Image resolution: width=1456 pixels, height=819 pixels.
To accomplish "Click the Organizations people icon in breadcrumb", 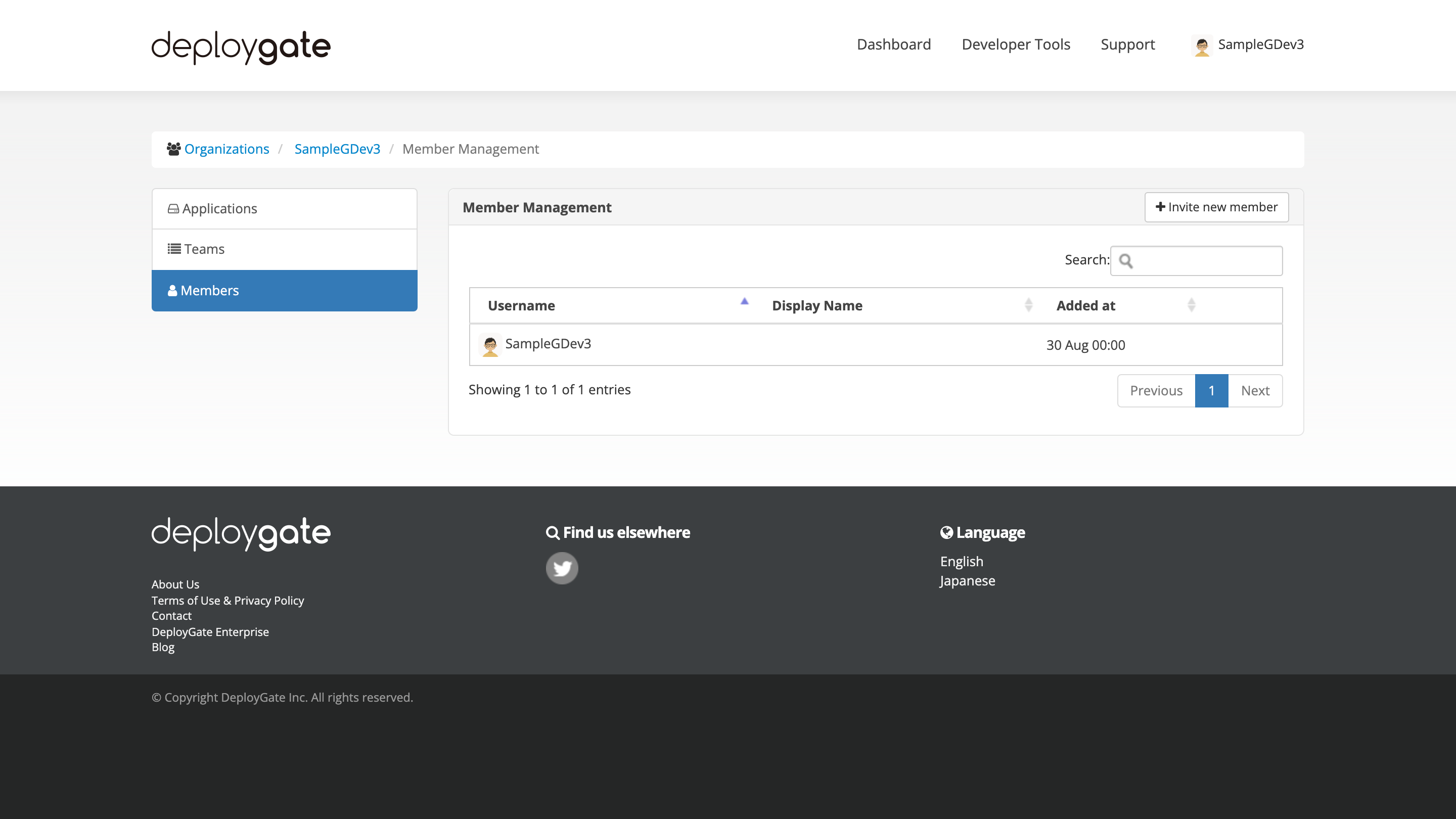I will tap(173, 149).
